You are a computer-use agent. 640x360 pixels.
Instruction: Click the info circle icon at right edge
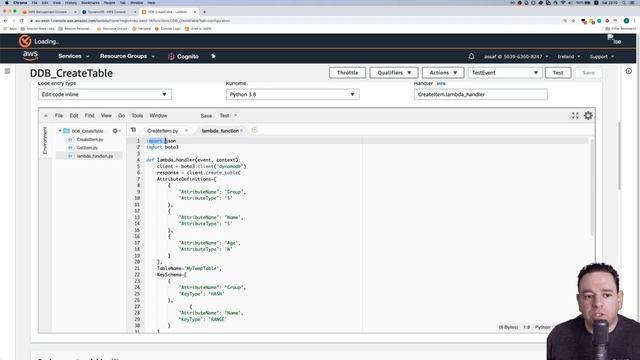(x=629, y=71)
